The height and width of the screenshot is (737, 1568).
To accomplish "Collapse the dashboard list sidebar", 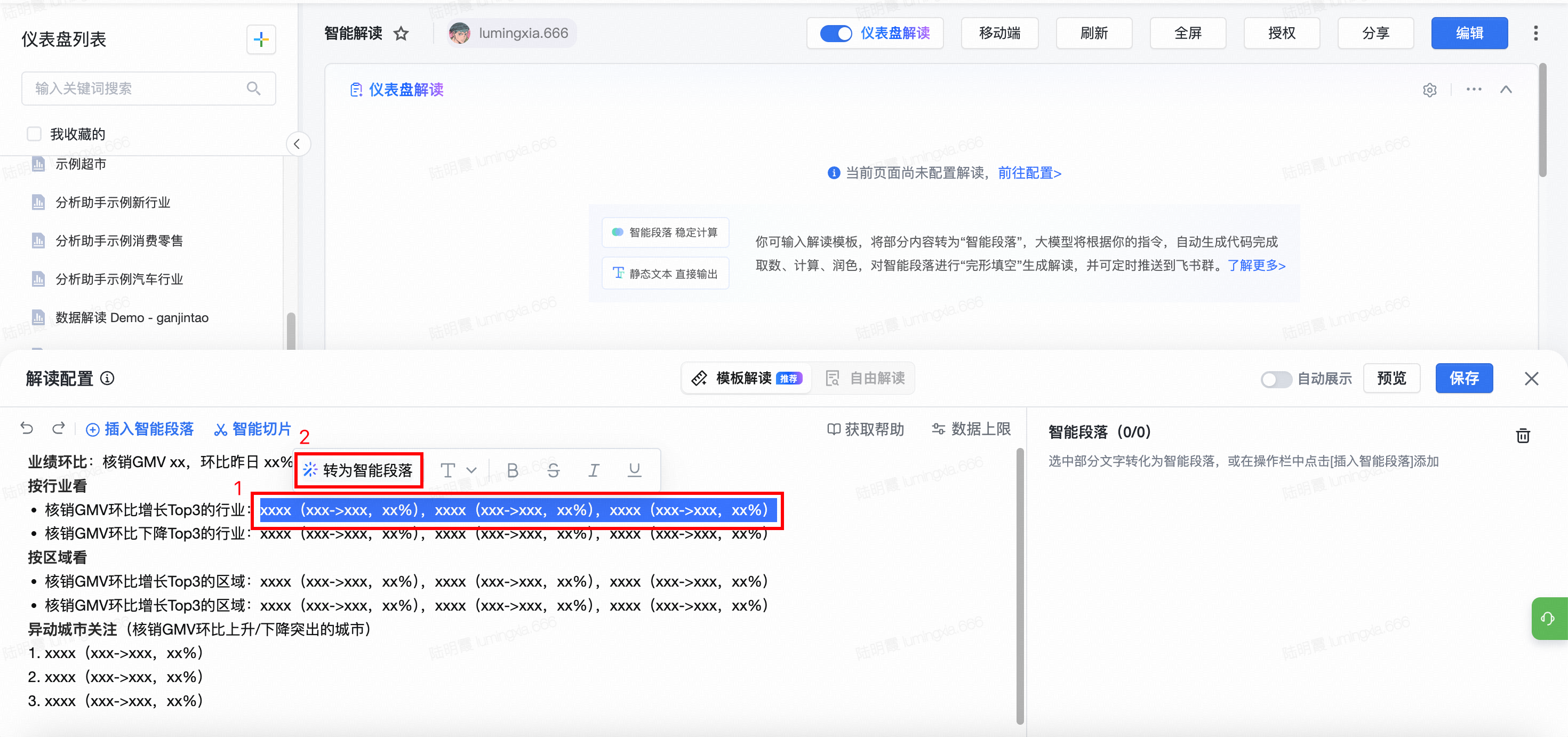I will (x=297, y=144).
